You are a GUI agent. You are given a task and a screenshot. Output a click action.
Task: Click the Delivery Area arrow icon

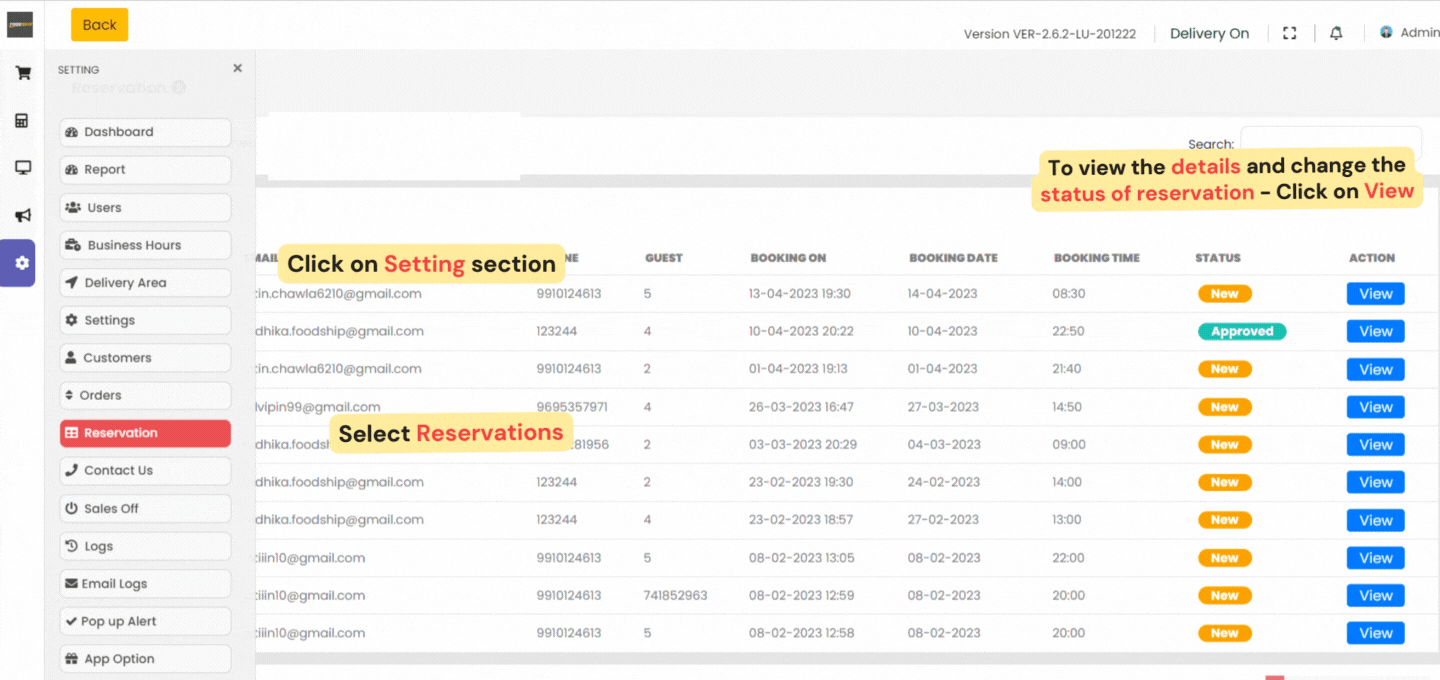pyautogui.click(x=72, y=283)
